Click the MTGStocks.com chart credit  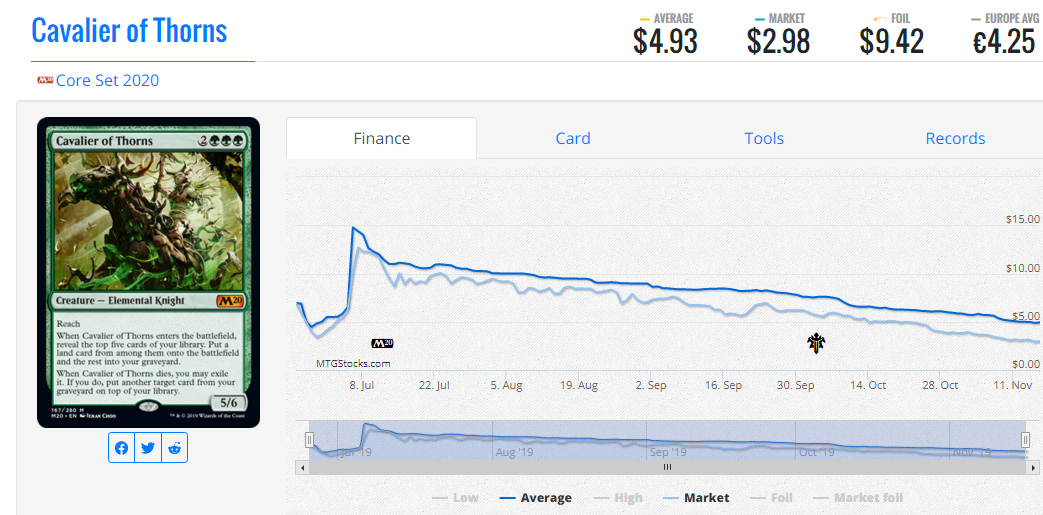pos(353,363)
